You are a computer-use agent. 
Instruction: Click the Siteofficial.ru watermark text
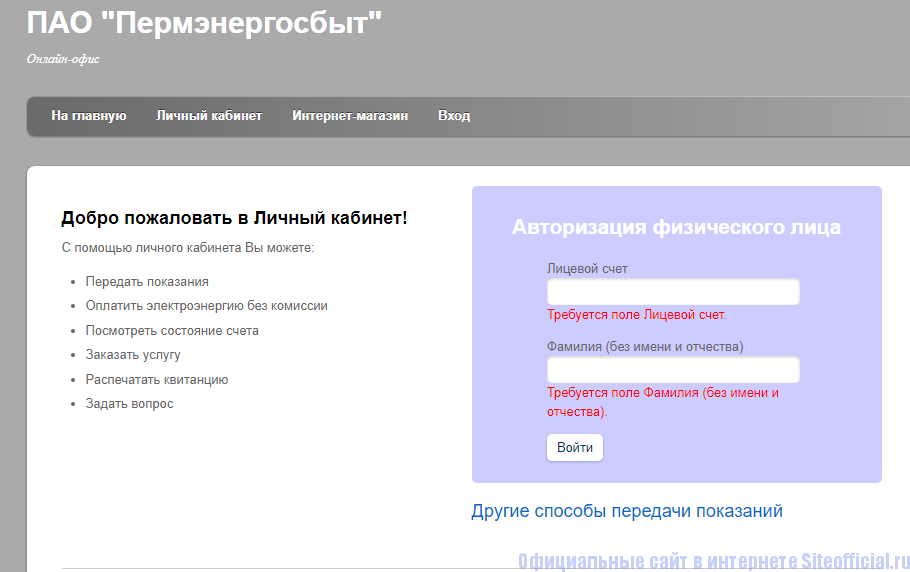click(x=713, y=560)
